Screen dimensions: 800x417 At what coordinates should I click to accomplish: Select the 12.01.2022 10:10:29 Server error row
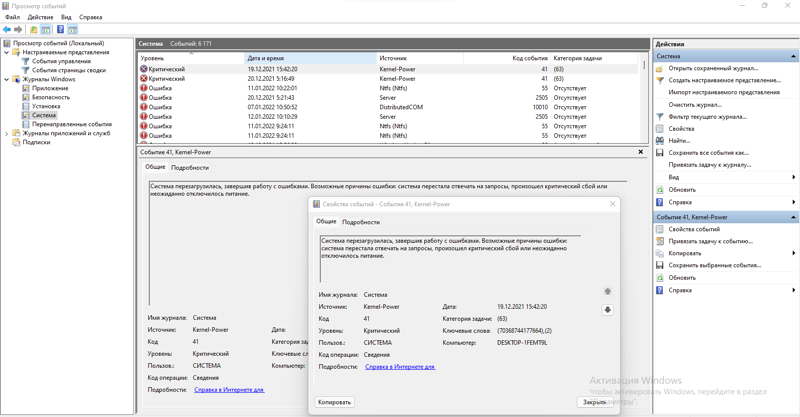click(388, 117)
